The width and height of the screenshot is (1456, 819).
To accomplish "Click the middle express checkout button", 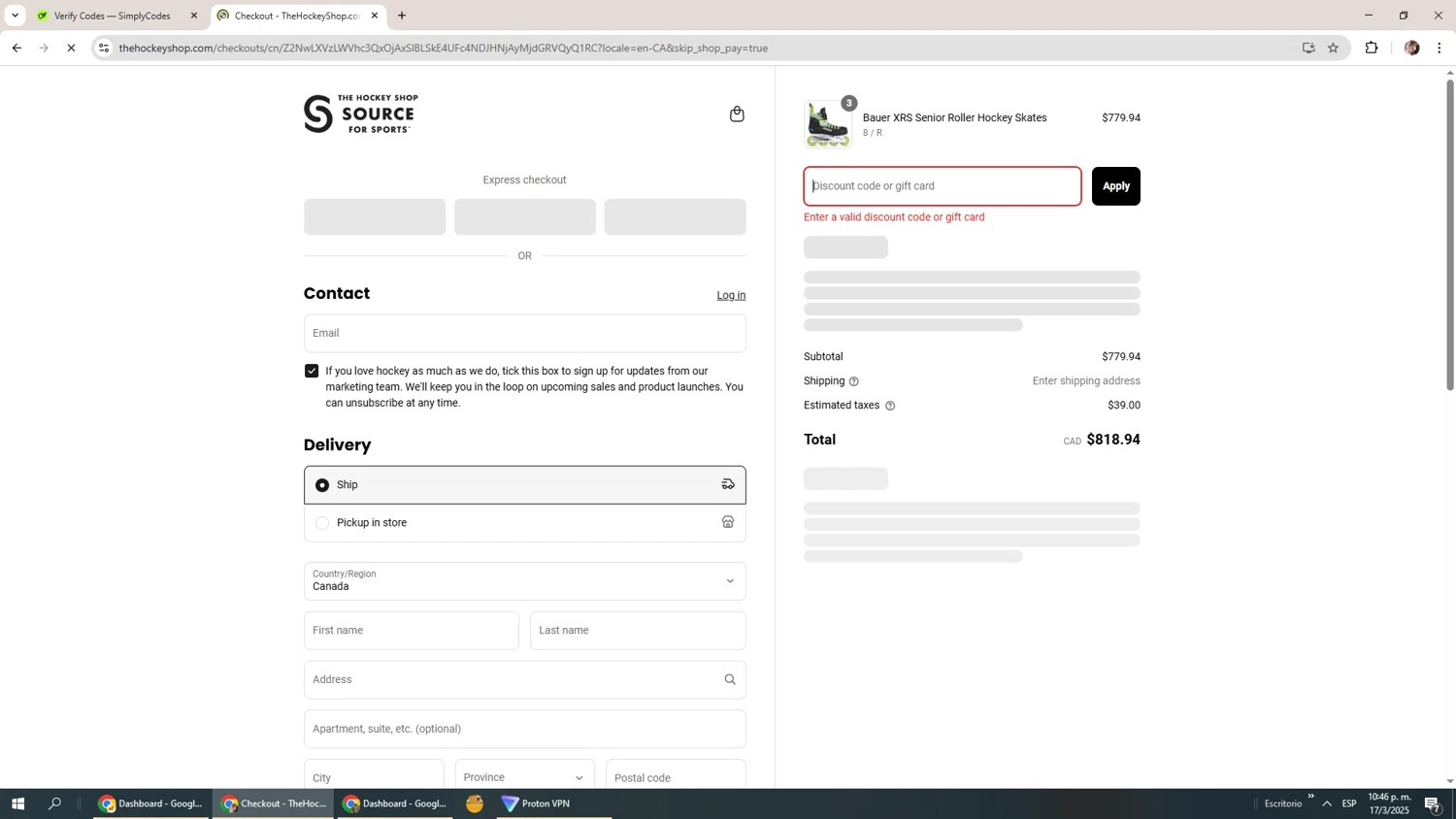I will point(524,217).
